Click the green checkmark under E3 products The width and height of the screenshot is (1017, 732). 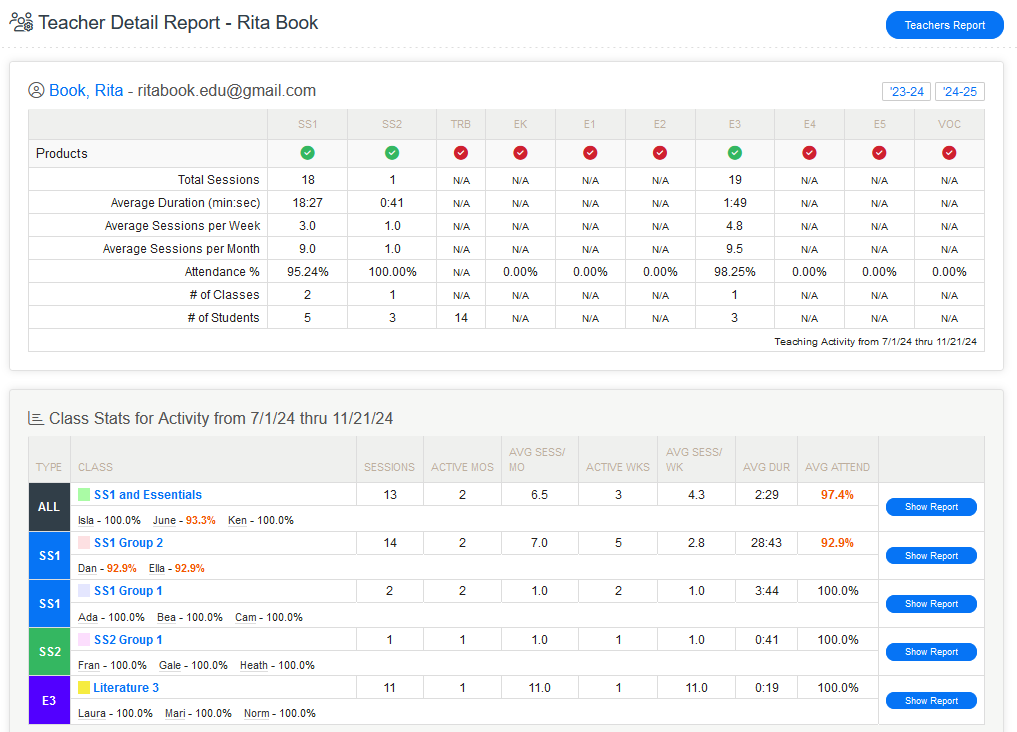coord(735,153)
